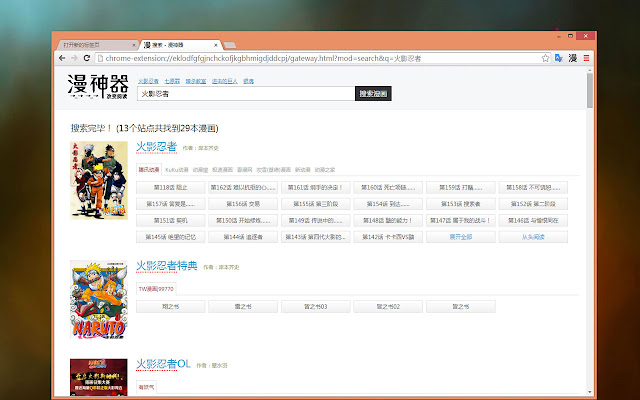Open chapter 第158话
Image resolution: width=640 pixels, height=400 pixels.
[533, 188]
